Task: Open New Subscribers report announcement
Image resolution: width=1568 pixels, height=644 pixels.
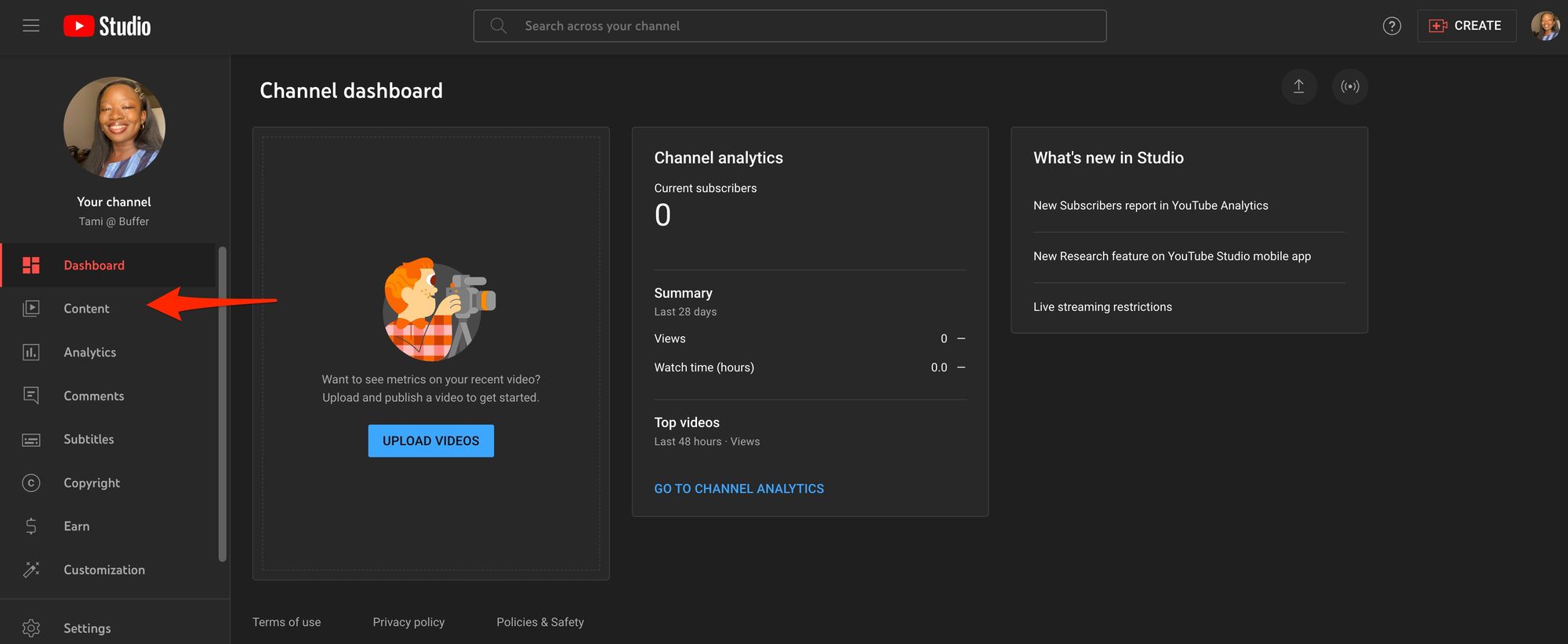Action: point(1150,205)
